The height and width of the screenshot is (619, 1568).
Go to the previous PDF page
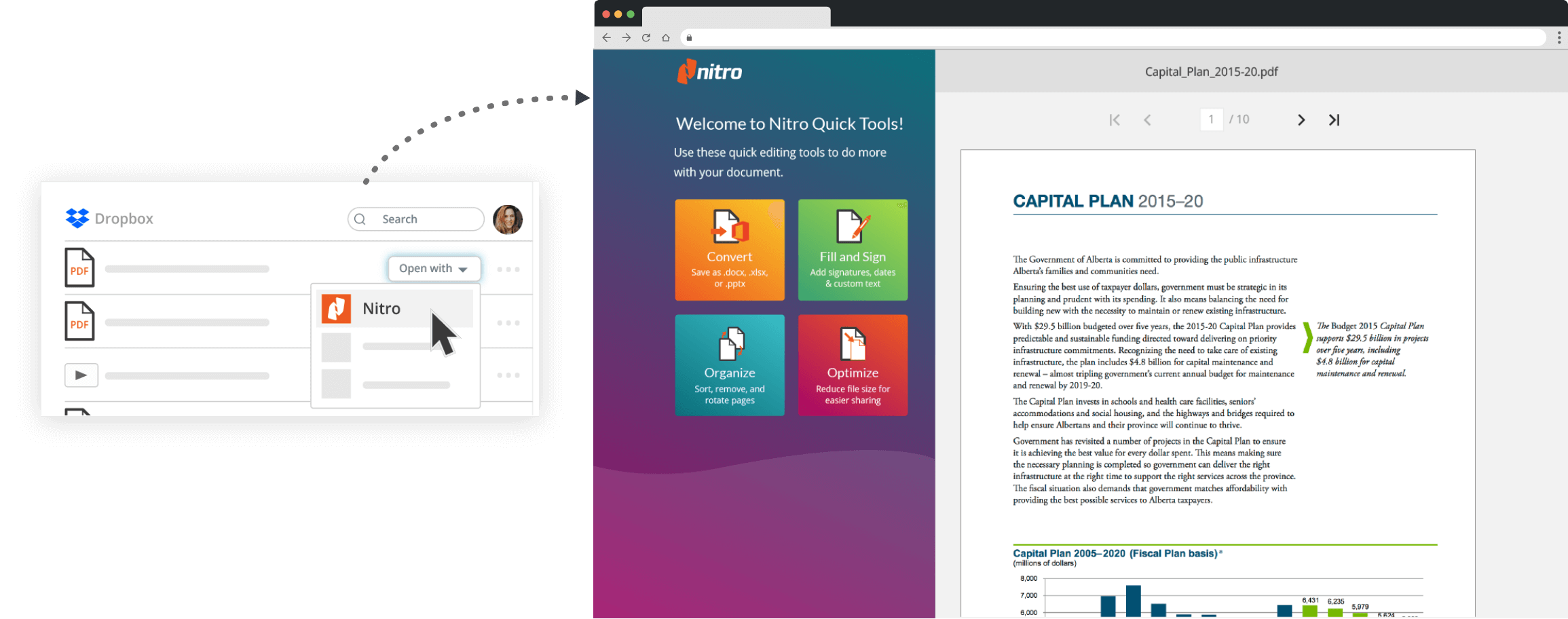pyautogui.click(x=1147, y=120)
